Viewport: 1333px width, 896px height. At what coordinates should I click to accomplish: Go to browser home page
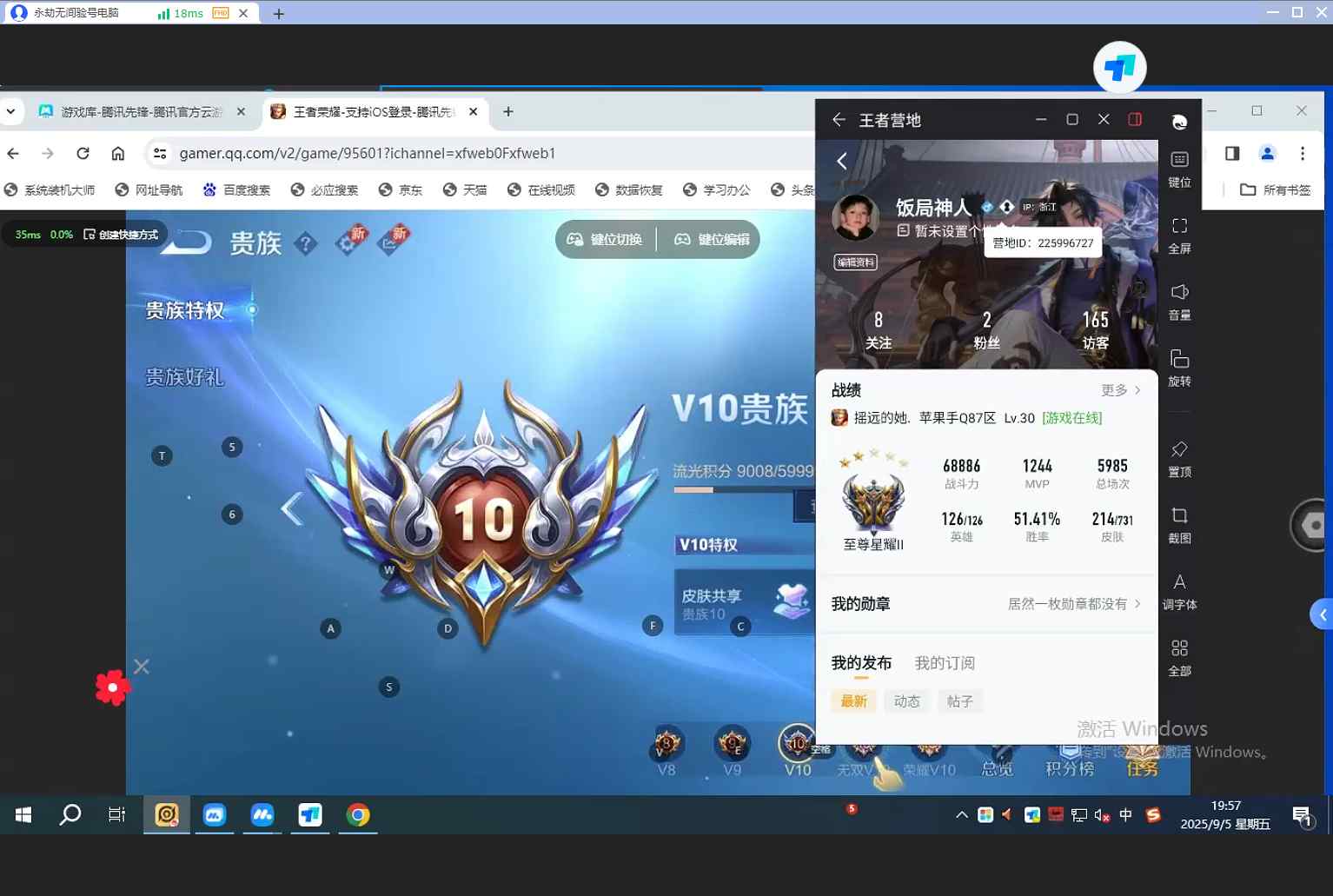(118, 153)
